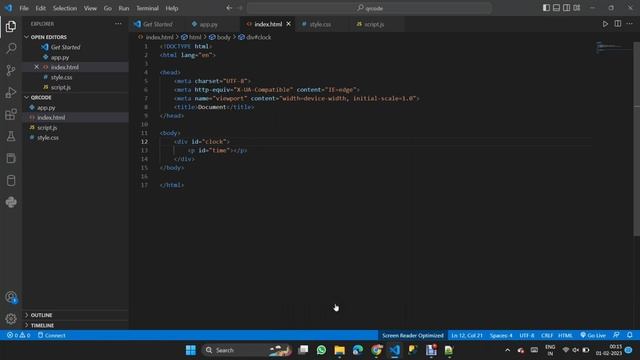The width and height of the screenshot is (640, 360).
Task: Open script.js in QRCODE folder
Action: click(76, 128)
